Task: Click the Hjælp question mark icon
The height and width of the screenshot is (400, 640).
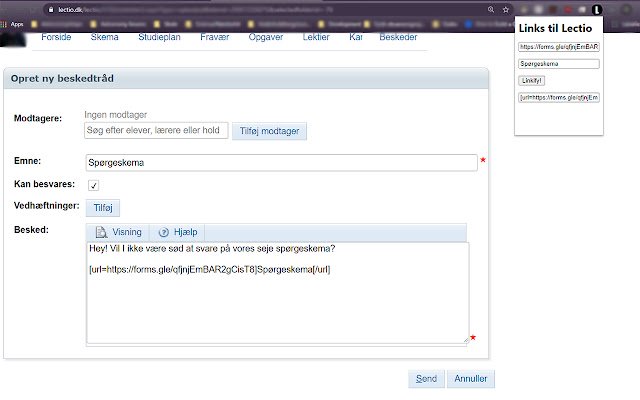Action: pyautogui.click(x=164, y=232)
